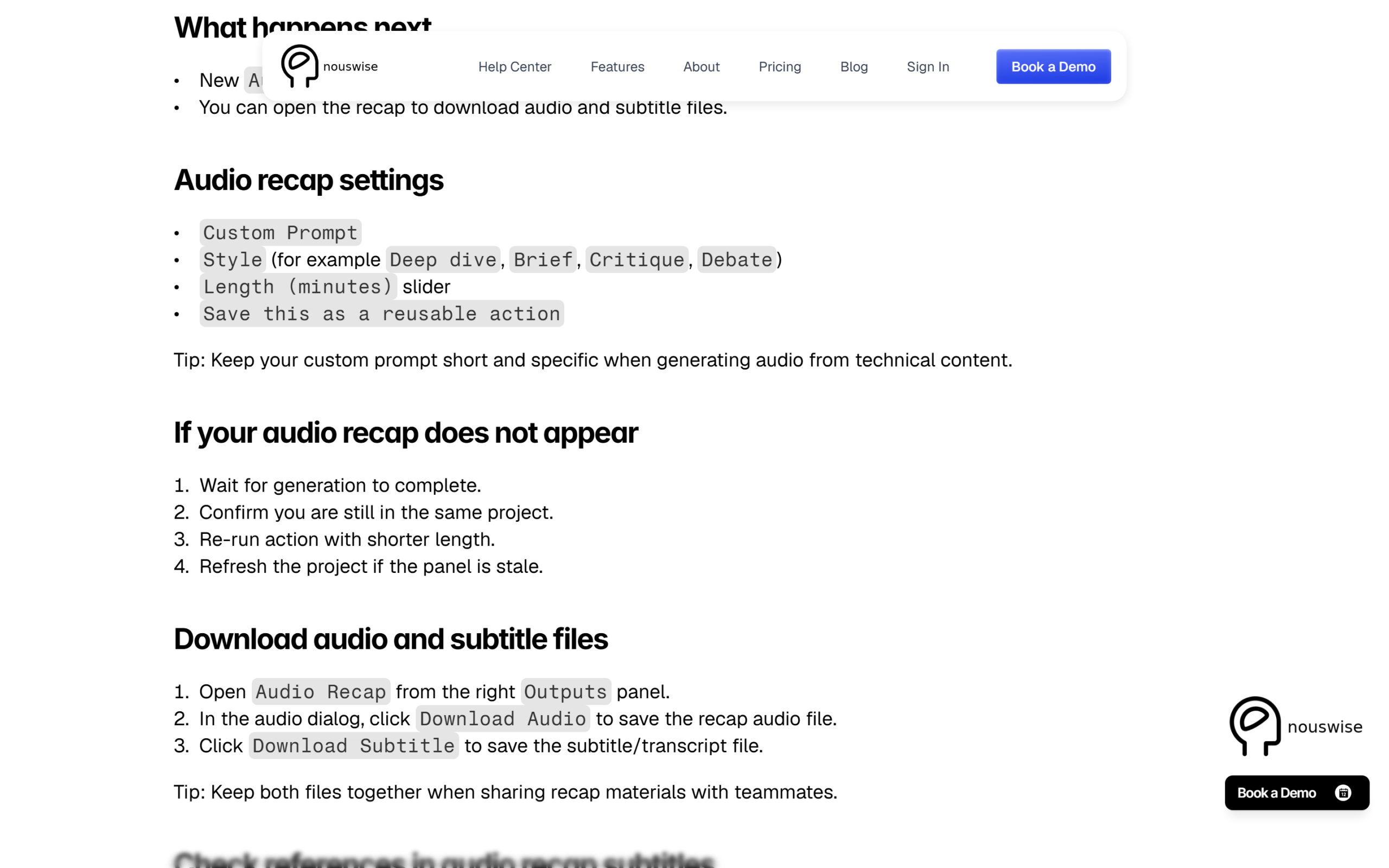Click the 'Deep dive' code label
Screen dimensions: 1389x868
tap(443, 259)
